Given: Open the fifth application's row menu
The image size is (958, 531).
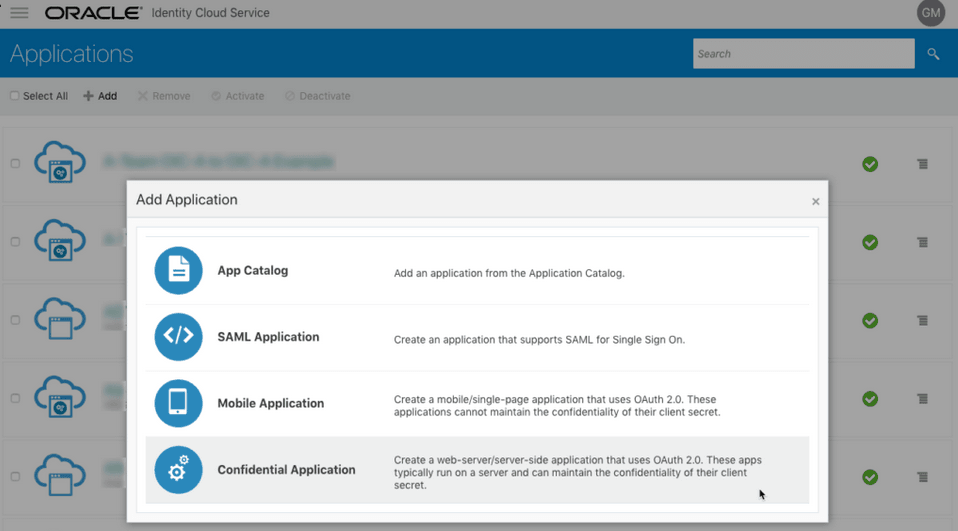Looking at the screenshot, I should point(922,477).
